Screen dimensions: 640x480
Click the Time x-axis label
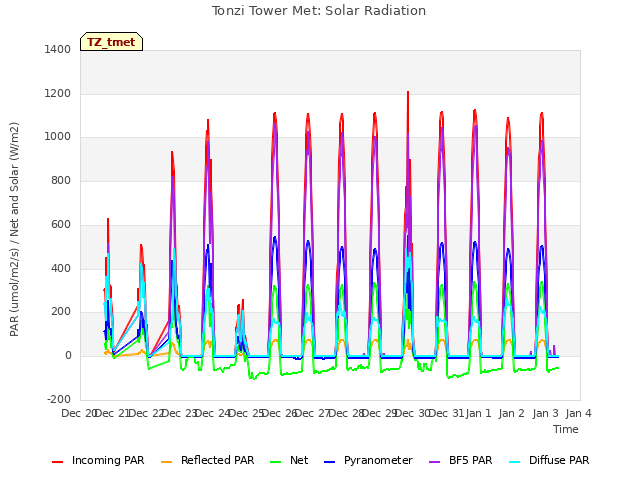coord(566,429)
